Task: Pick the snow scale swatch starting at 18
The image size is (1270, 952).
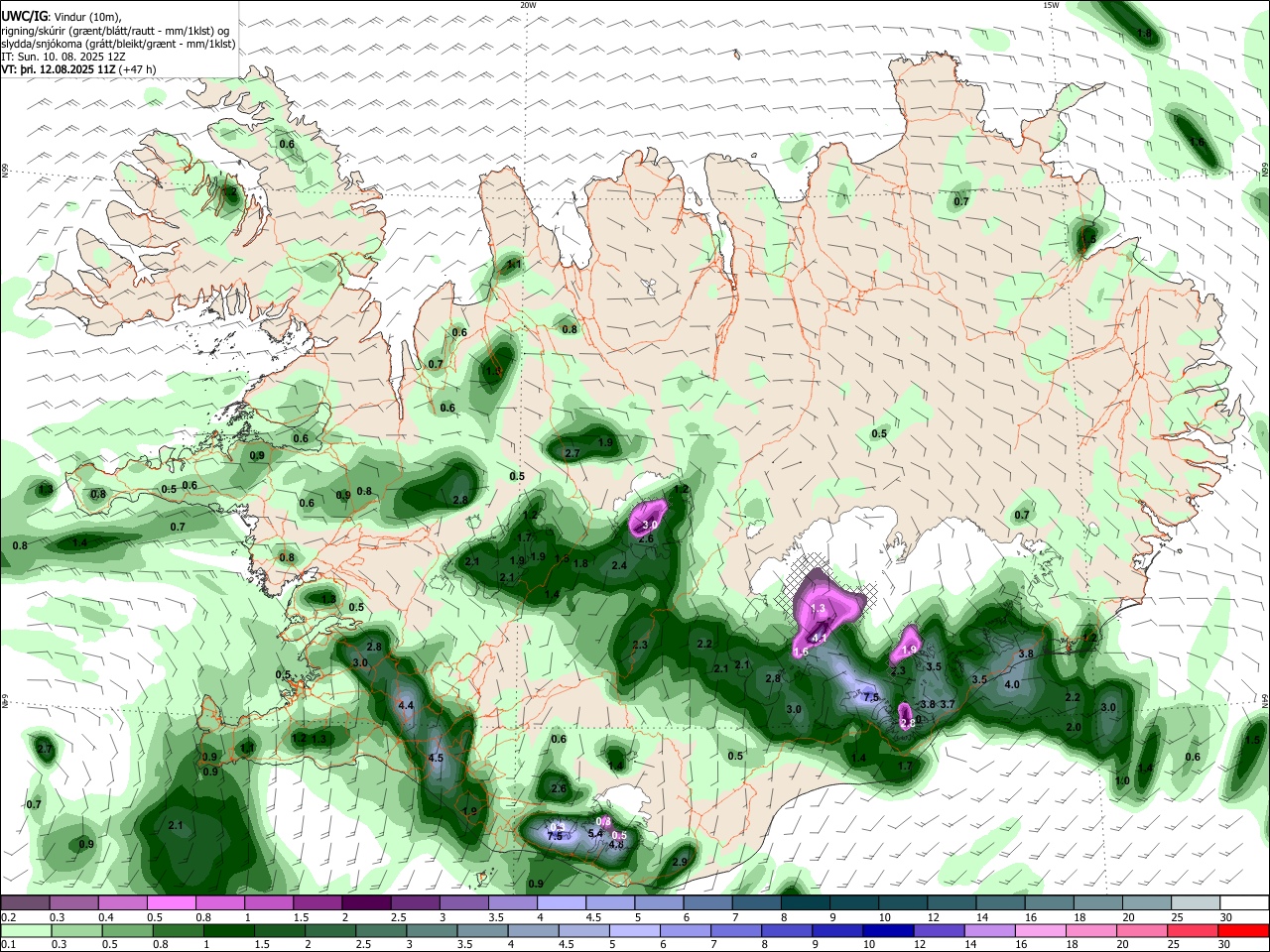Action: (x=1098, y=902)
